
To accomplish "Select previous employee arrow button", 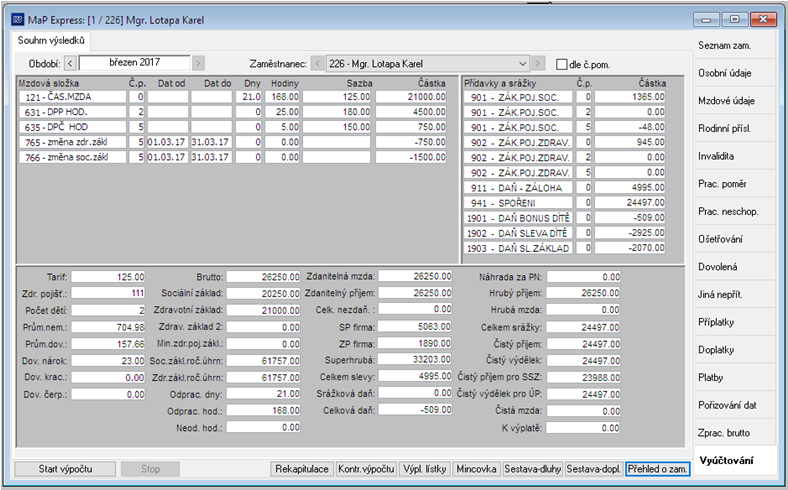I will click(x=317, y=64).
